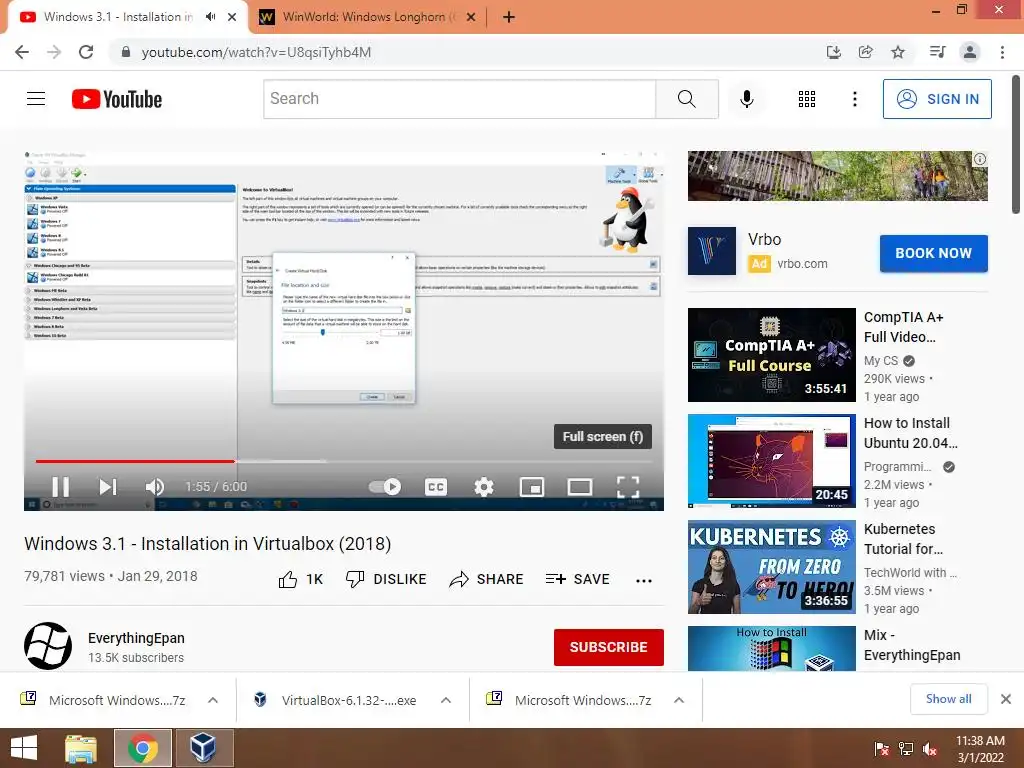Enable the miniplayer
The width and height of the screenshot is (1024, 768).
[x=532, y=487]
